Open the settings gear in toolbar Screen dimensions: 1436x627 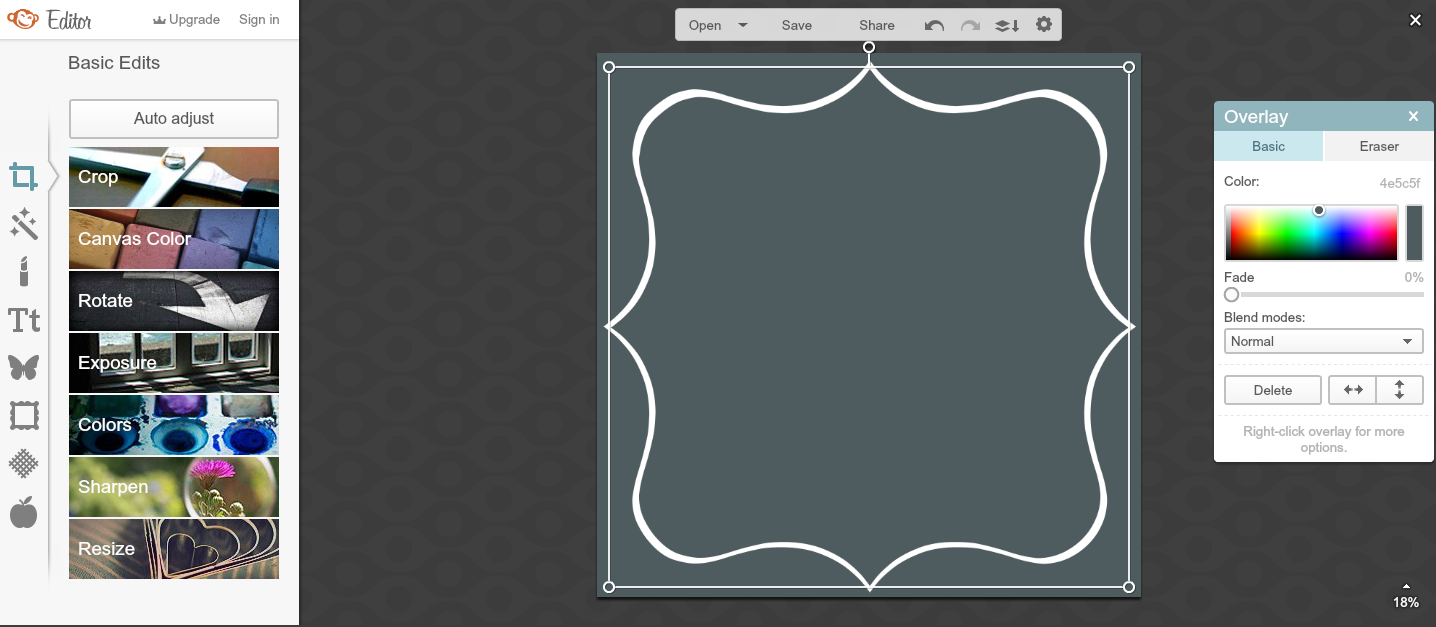pos(1044,24)
